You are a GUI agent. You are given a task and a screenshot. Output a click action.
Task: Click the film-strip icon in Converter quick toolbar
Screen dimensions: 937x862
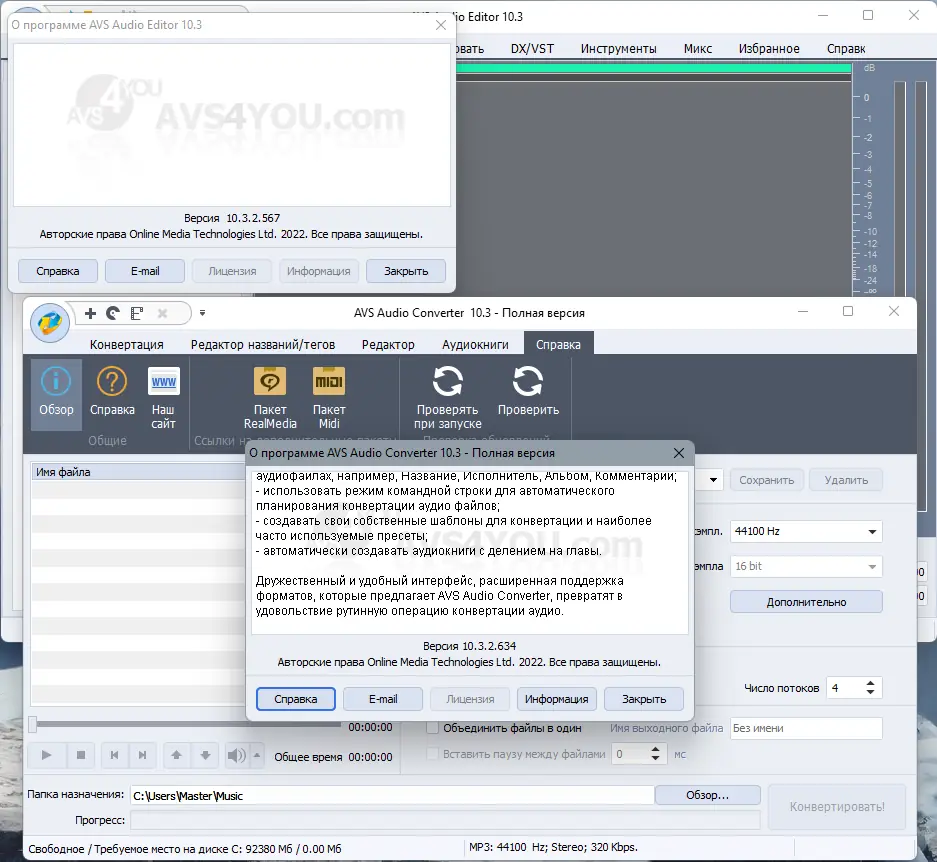tap(137, 313)
